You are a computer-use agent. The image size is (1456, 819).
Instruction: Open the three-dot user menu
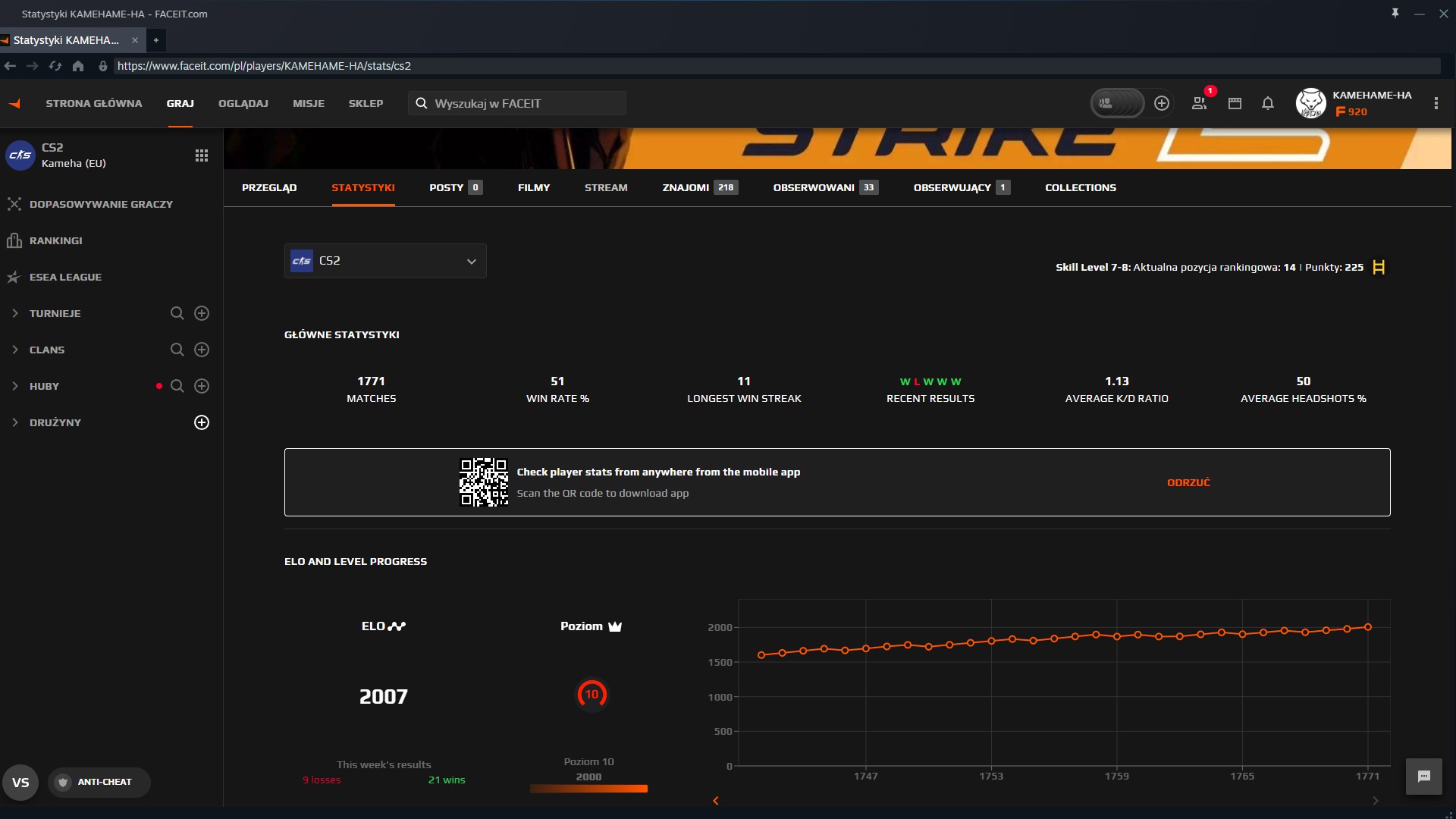coord(1436,103)
